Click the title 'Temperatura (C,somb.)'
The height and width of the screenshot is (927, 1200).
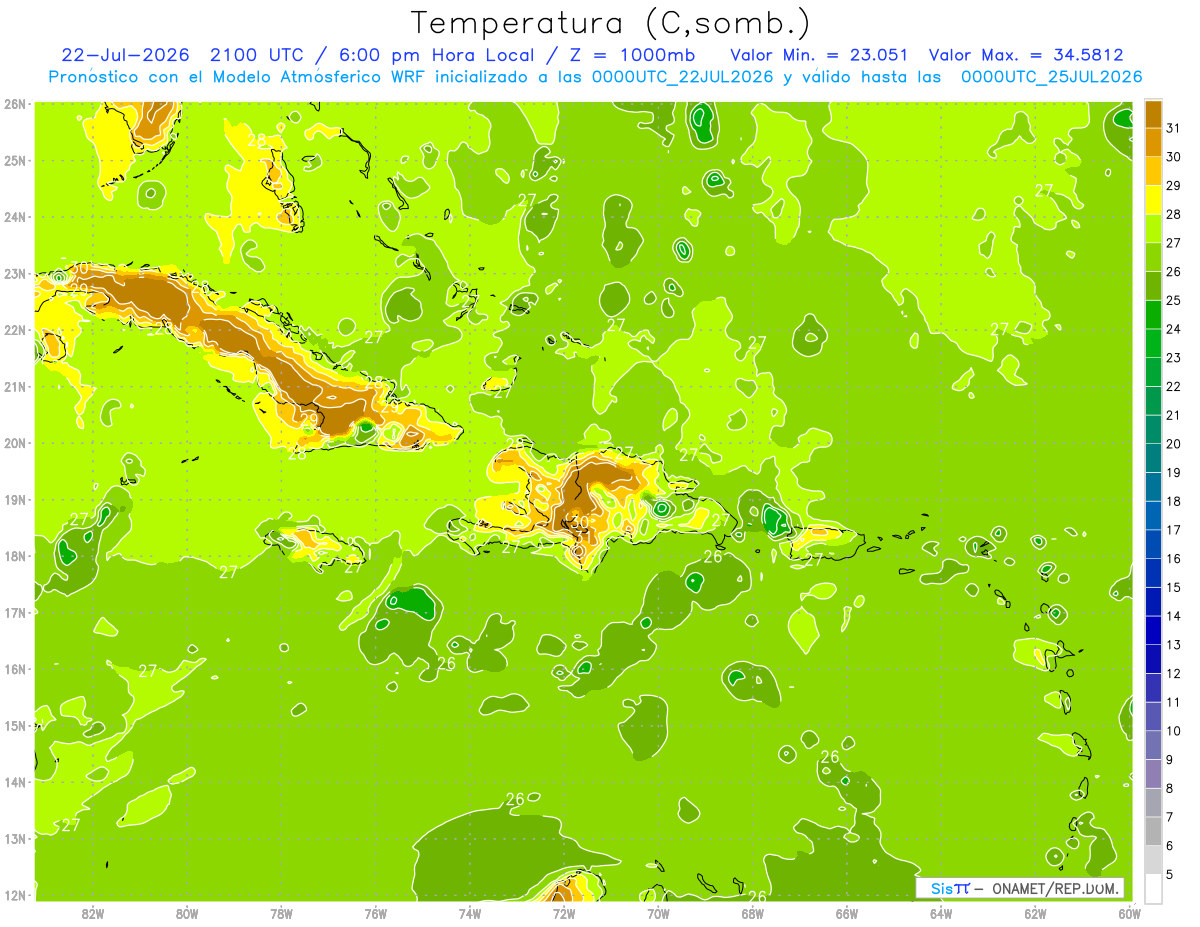tap(611, 23)
